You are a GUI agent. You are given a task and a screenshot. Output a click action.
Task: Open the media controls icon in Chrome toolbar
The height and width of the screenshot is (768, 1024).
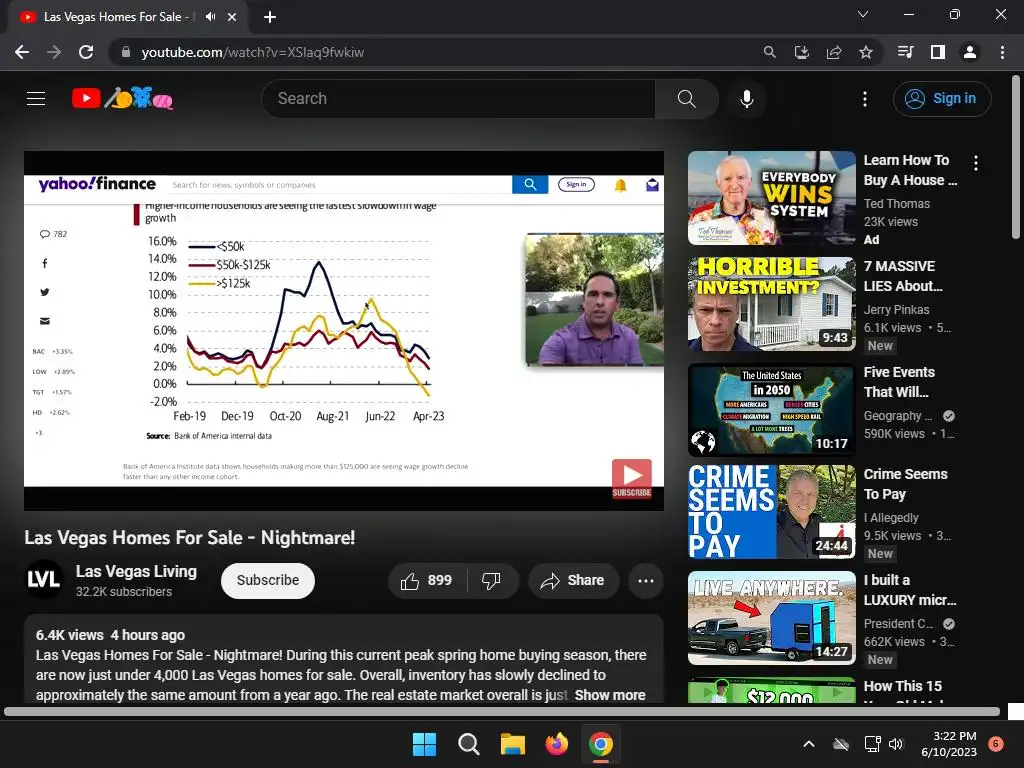pos(905,52)
